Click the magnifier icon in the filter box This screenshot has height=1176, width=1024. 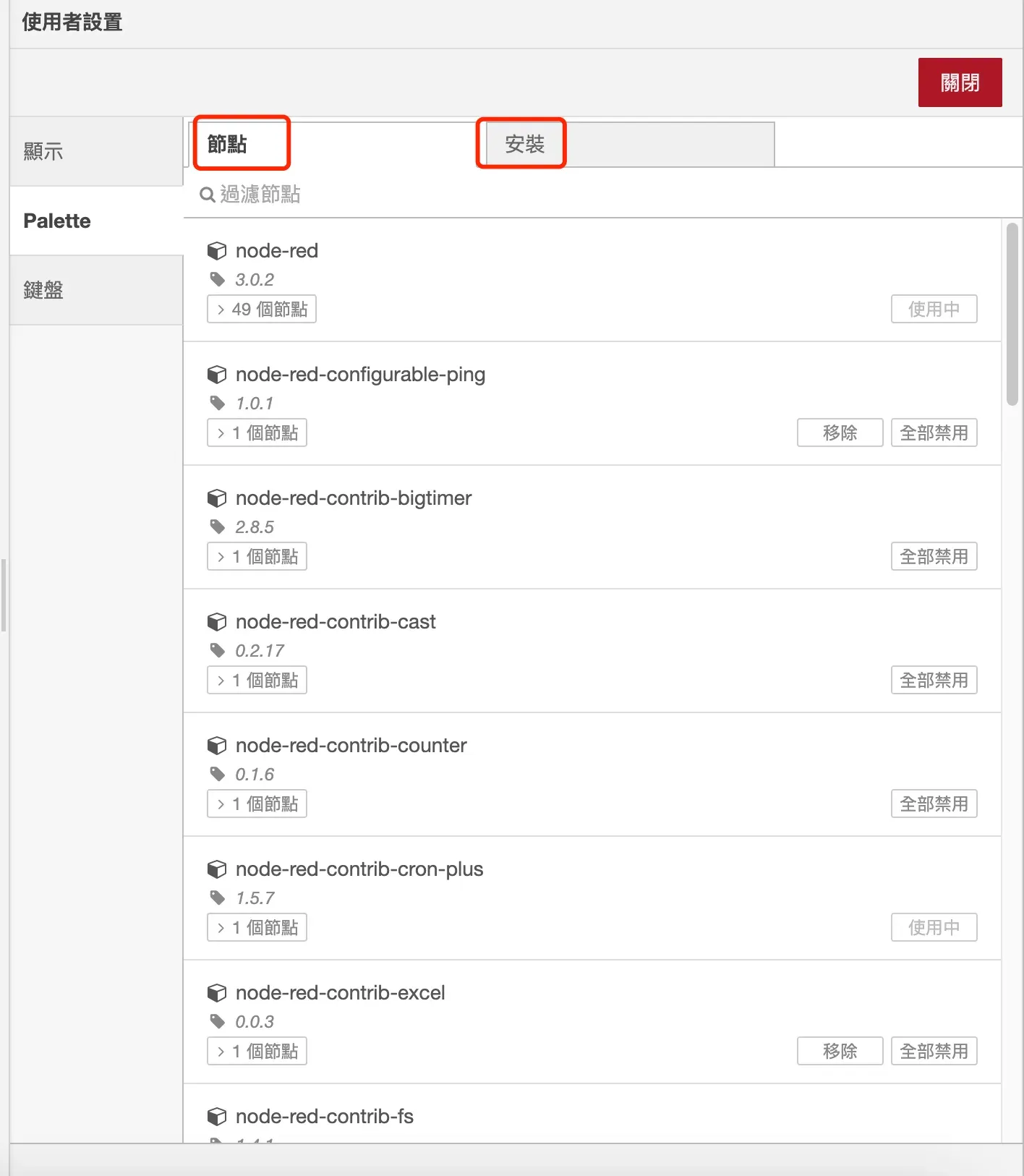click(x=208, y=195)
